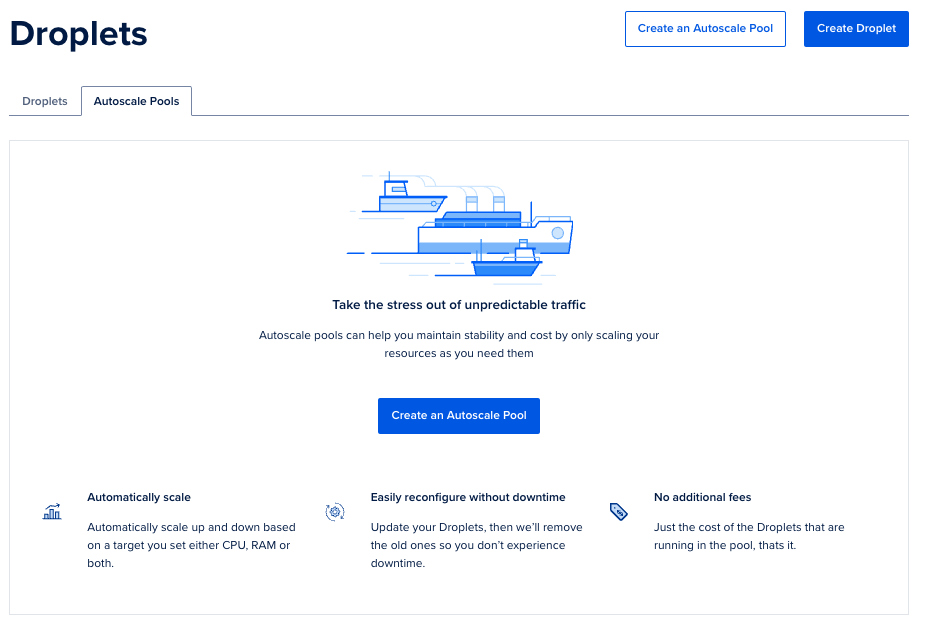Click the Droplets page heading
Image resolution: width=934 pixels, height=634 pixels.
[79, 34]
